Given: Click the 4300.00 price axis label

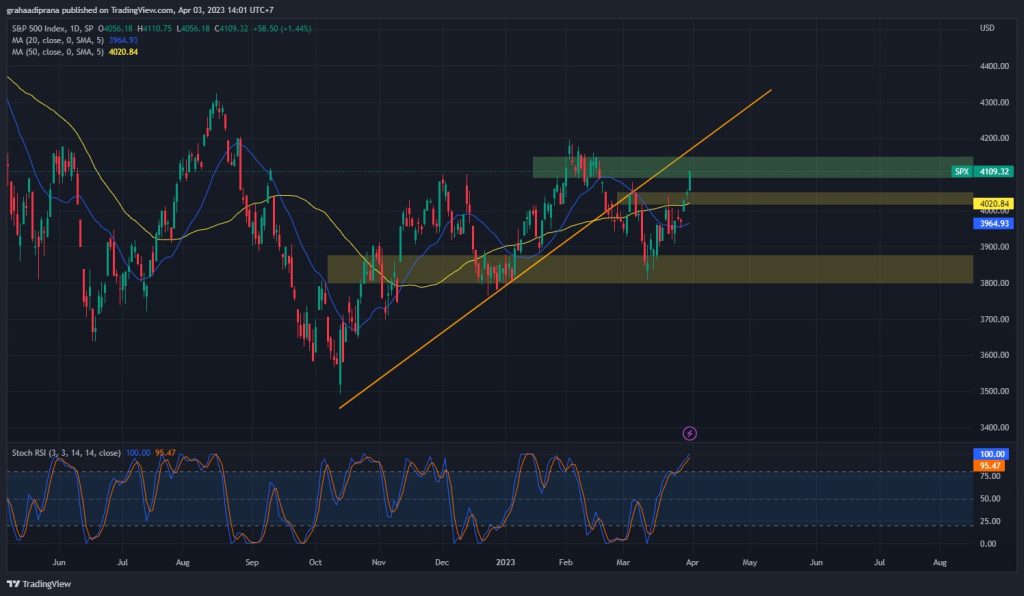Looking at the screenshot, I should [994, 102].
